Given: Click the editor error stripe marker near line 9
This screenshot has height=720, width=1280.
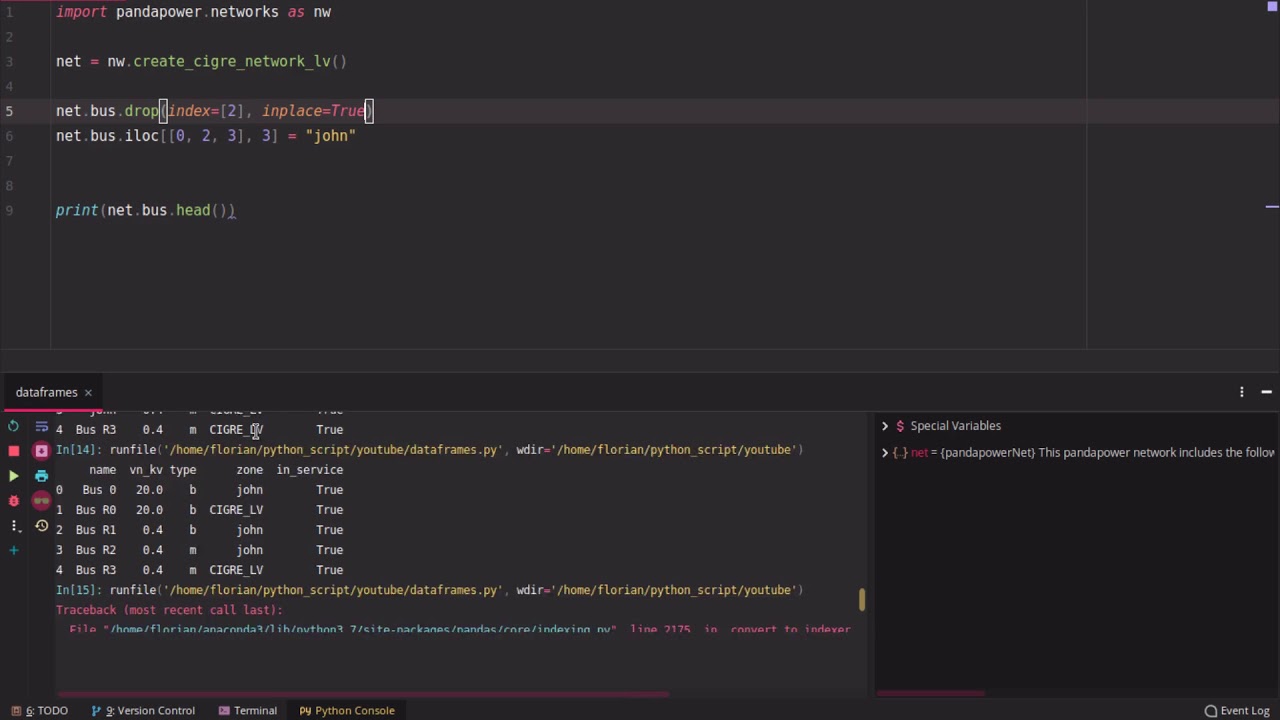Looking at the screenshot, I should [1272, 208].
